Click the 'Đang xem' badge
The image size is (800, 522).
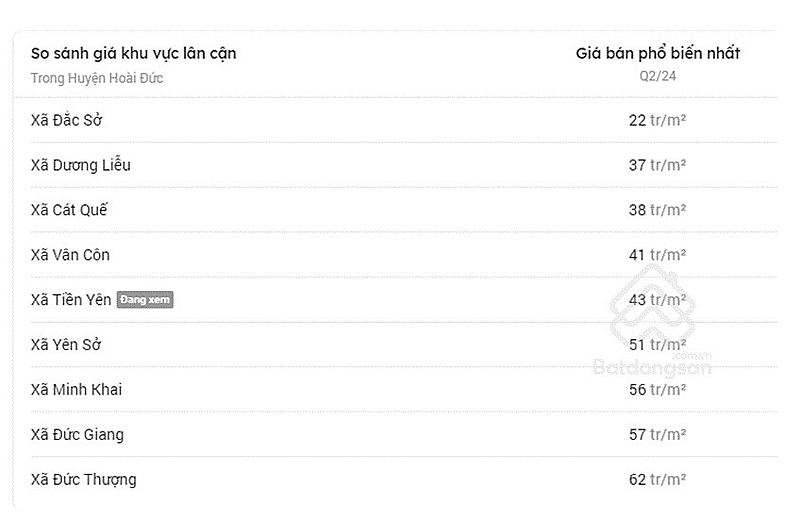pyautogui.click(x=145, y=300)
